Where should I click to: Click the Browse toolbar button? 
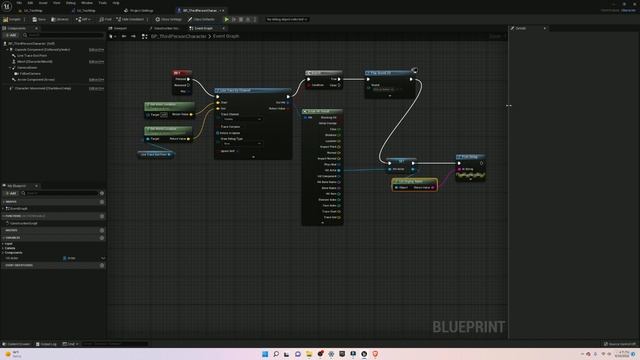pyautogui.click(x=60, y=19)
